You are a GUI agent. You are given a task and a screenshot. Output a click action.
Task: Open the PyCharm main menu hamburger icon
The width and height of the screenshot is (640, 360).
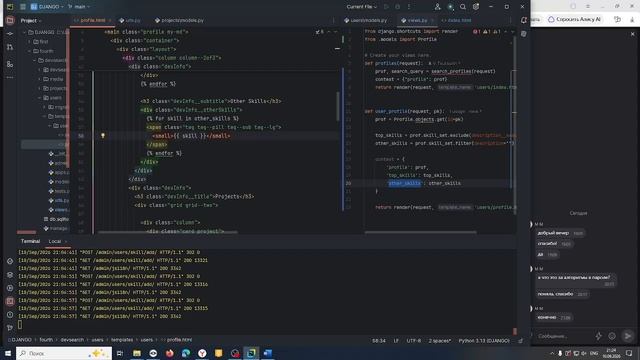coord(23,7)
